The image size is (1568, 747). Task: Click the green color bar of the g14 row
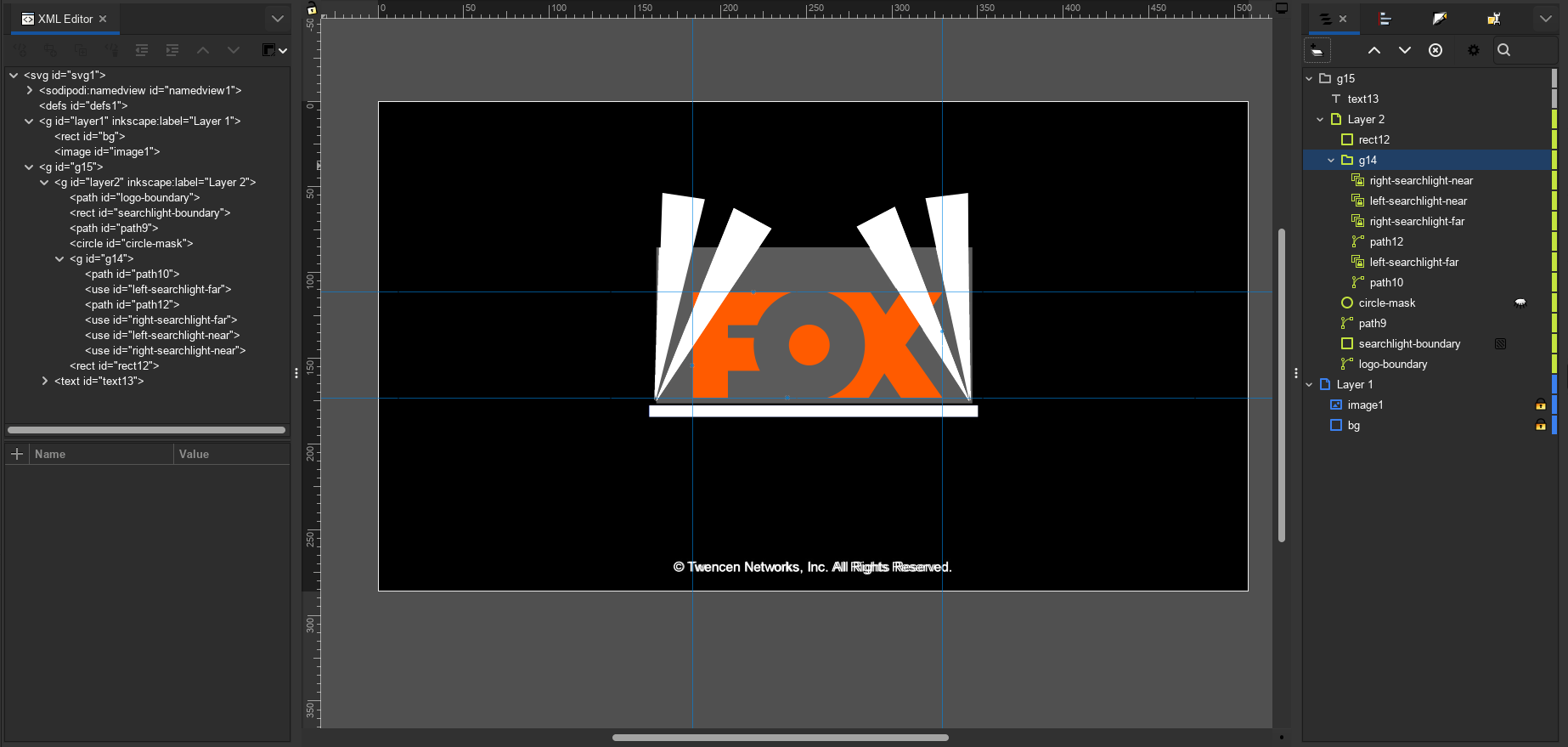[x=1554, y=160]
